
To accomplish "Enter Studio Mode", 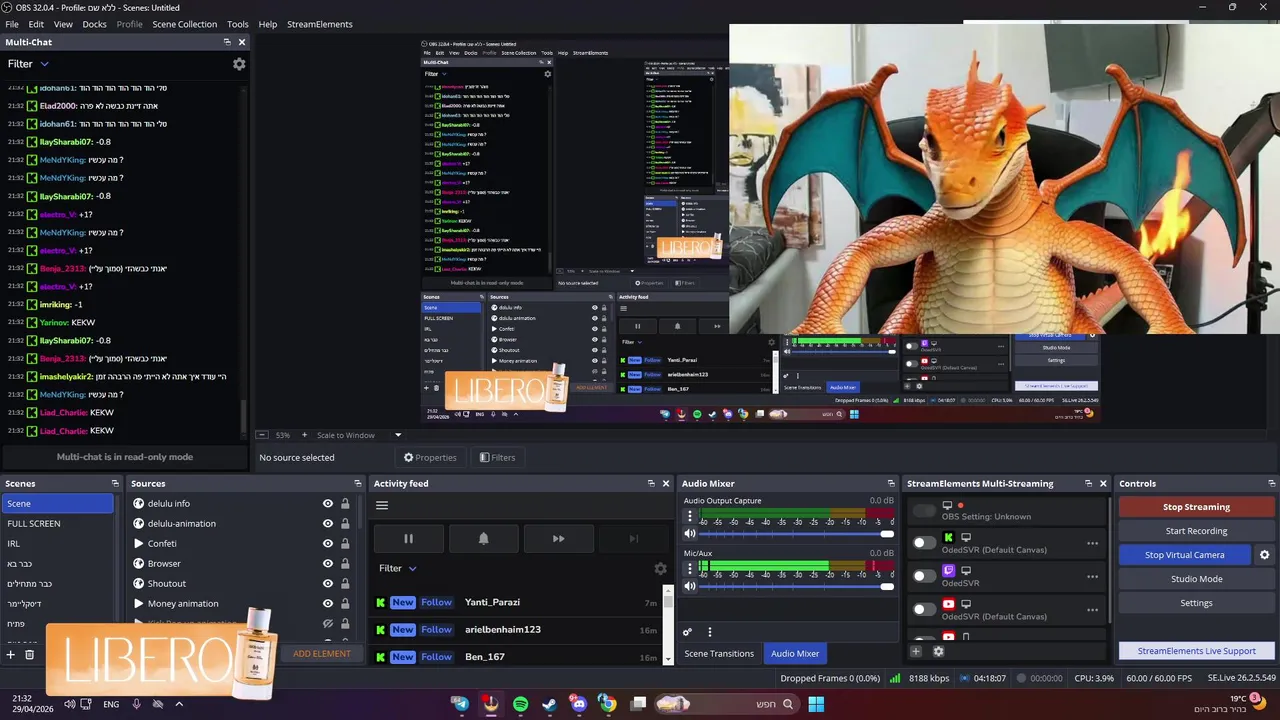I will click(x=1196, y=579).
